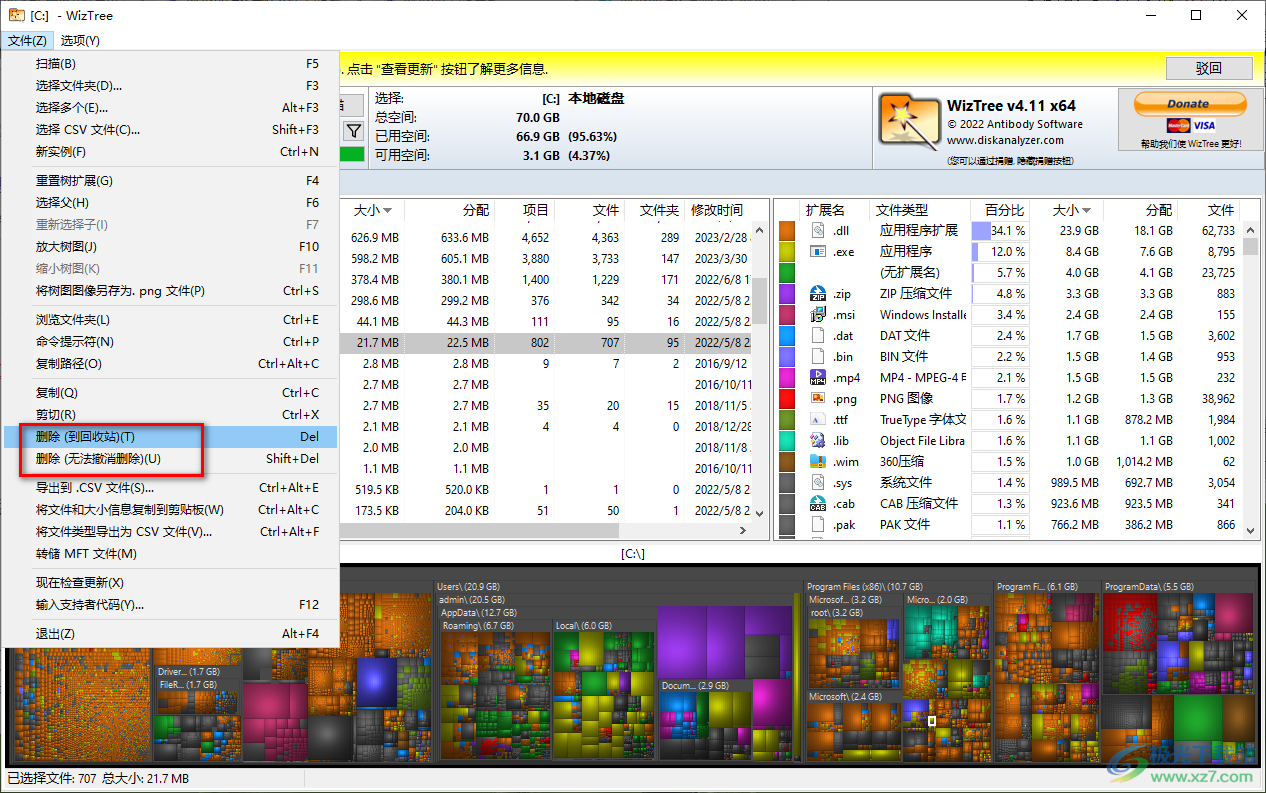Choose 将树图图像另存为.png 文件(P)

[x=170, y=290]
